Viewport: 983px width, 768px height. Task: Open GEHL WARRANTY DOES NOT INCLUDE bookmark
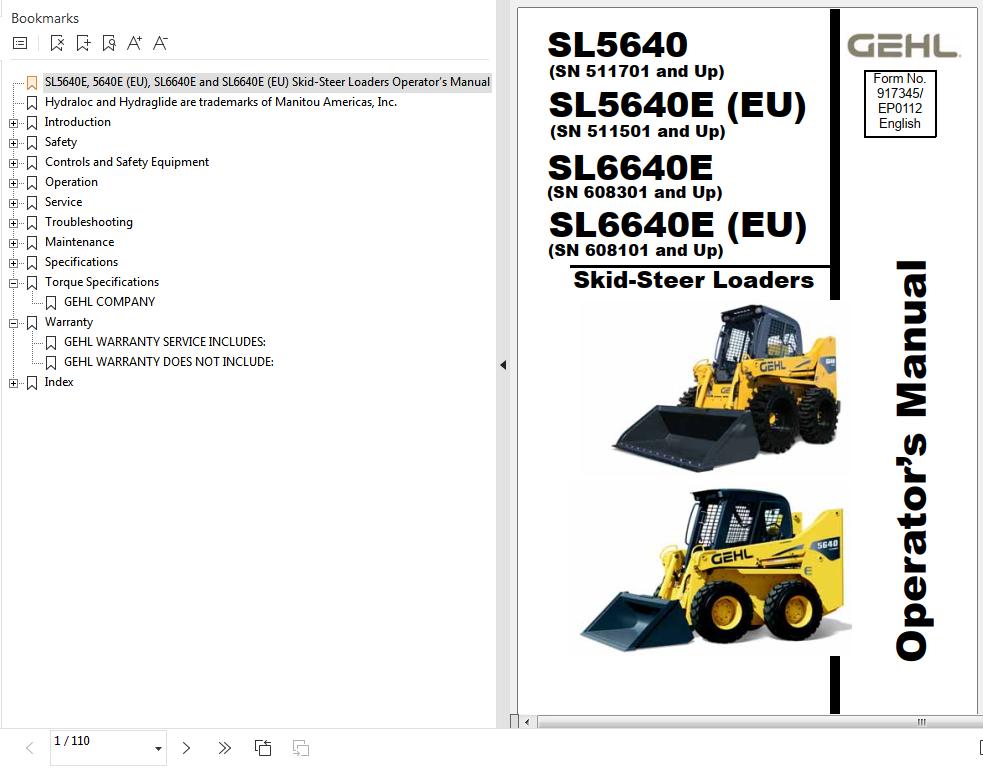point(169,362)
